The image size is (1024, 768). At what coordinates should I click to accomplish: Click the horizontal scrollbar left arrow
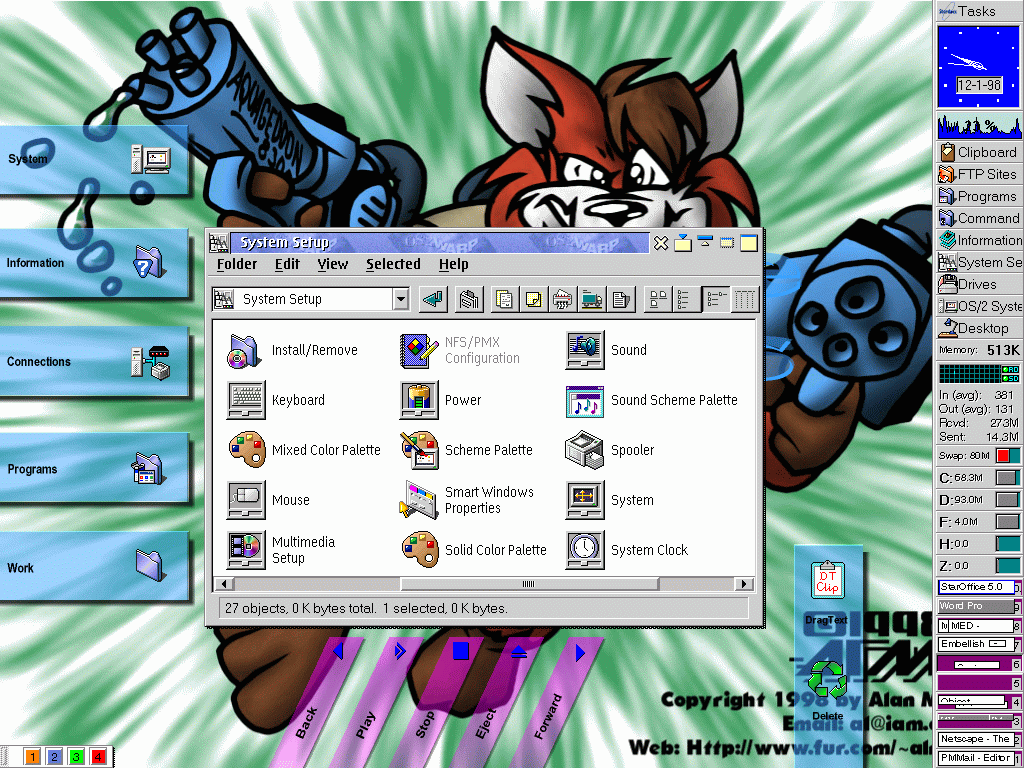(224, 584)
